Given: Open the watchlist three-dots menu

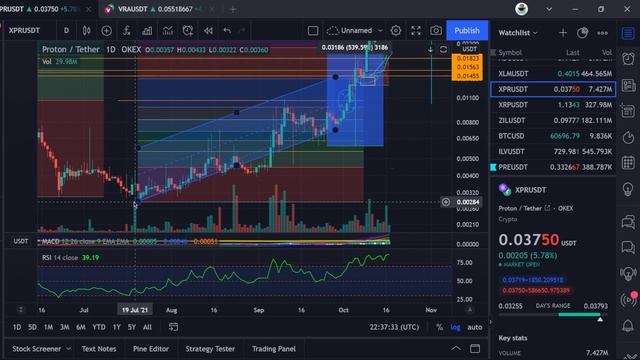Looking at the screenshot, I should coord(602,33).
